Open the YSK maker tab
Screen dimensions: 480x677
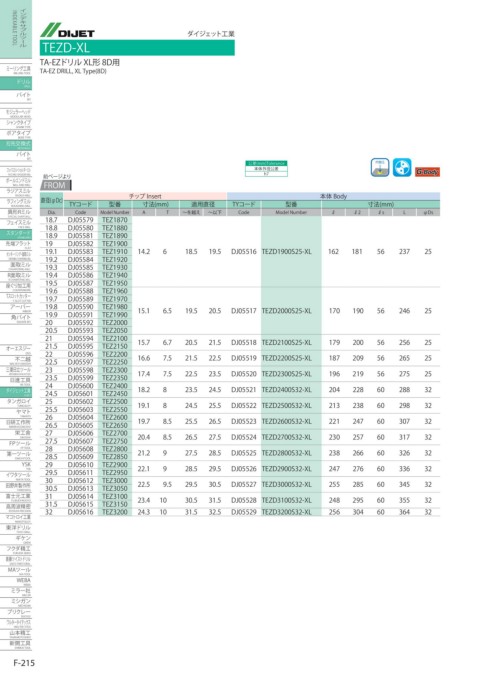(x=16, y=465)
